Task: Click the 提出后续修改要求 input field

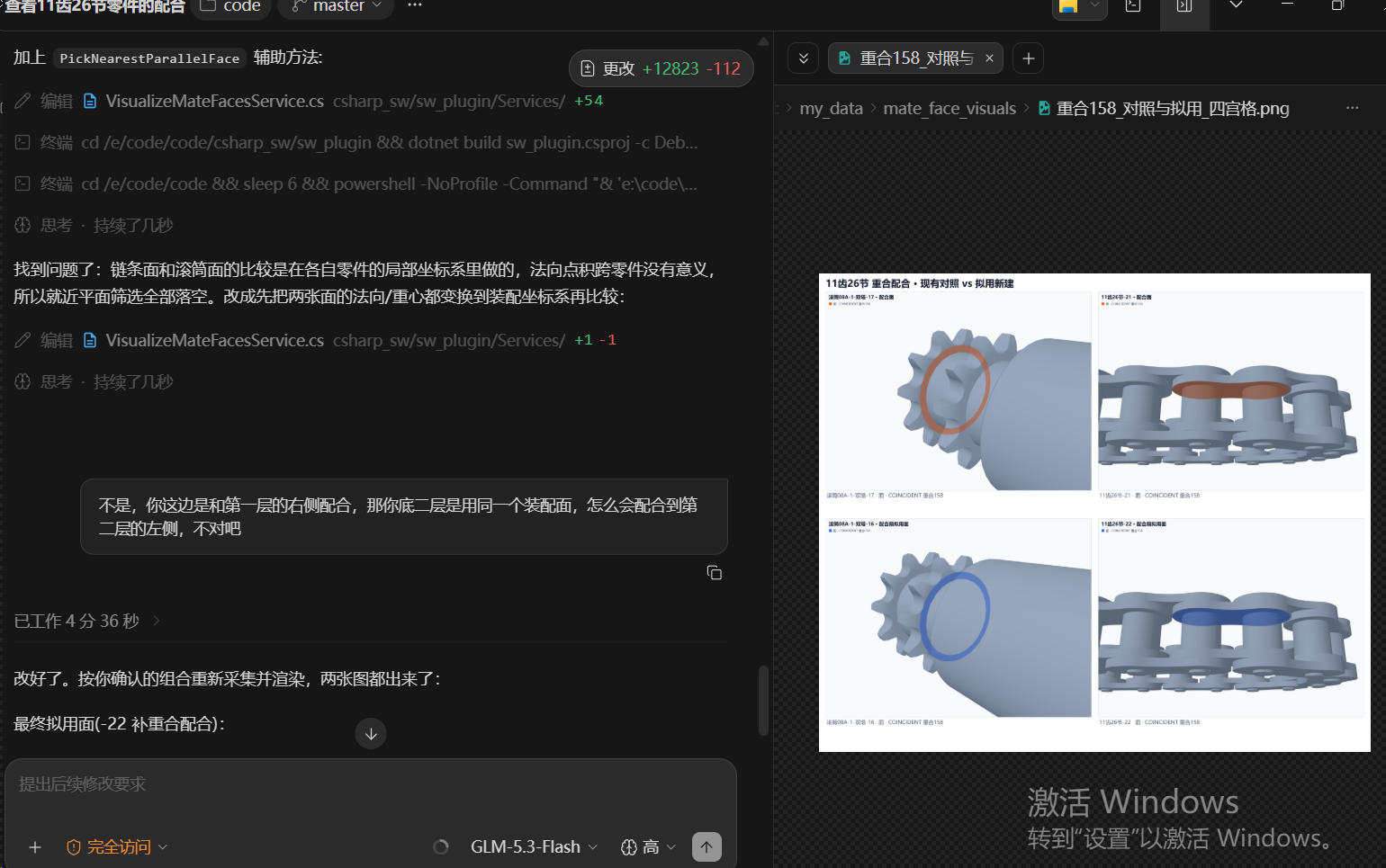Action: 371,784
